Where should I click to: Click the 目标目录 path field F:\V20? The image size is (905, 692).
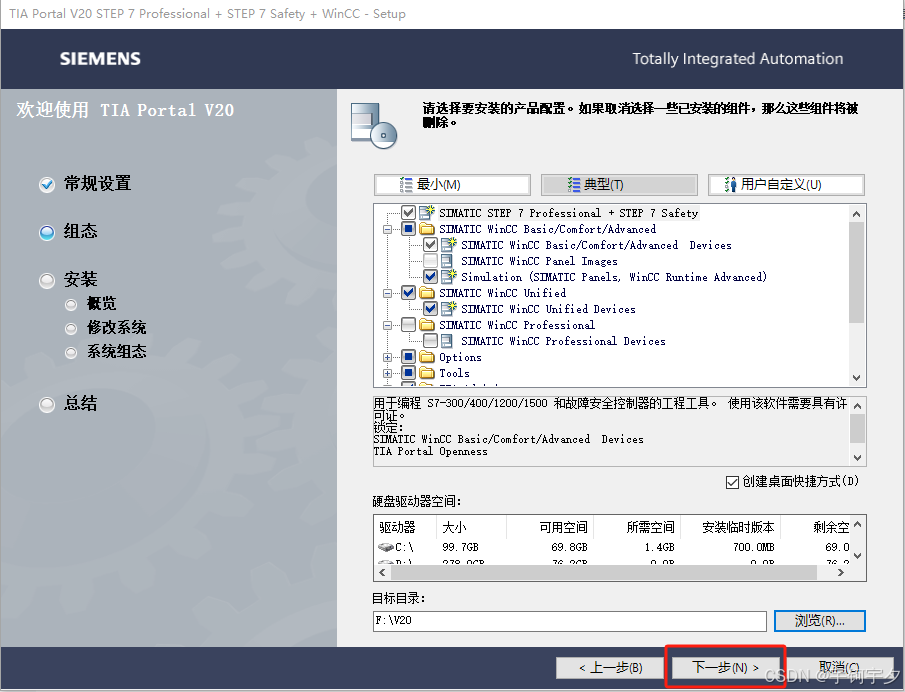[x=570, y=621]
